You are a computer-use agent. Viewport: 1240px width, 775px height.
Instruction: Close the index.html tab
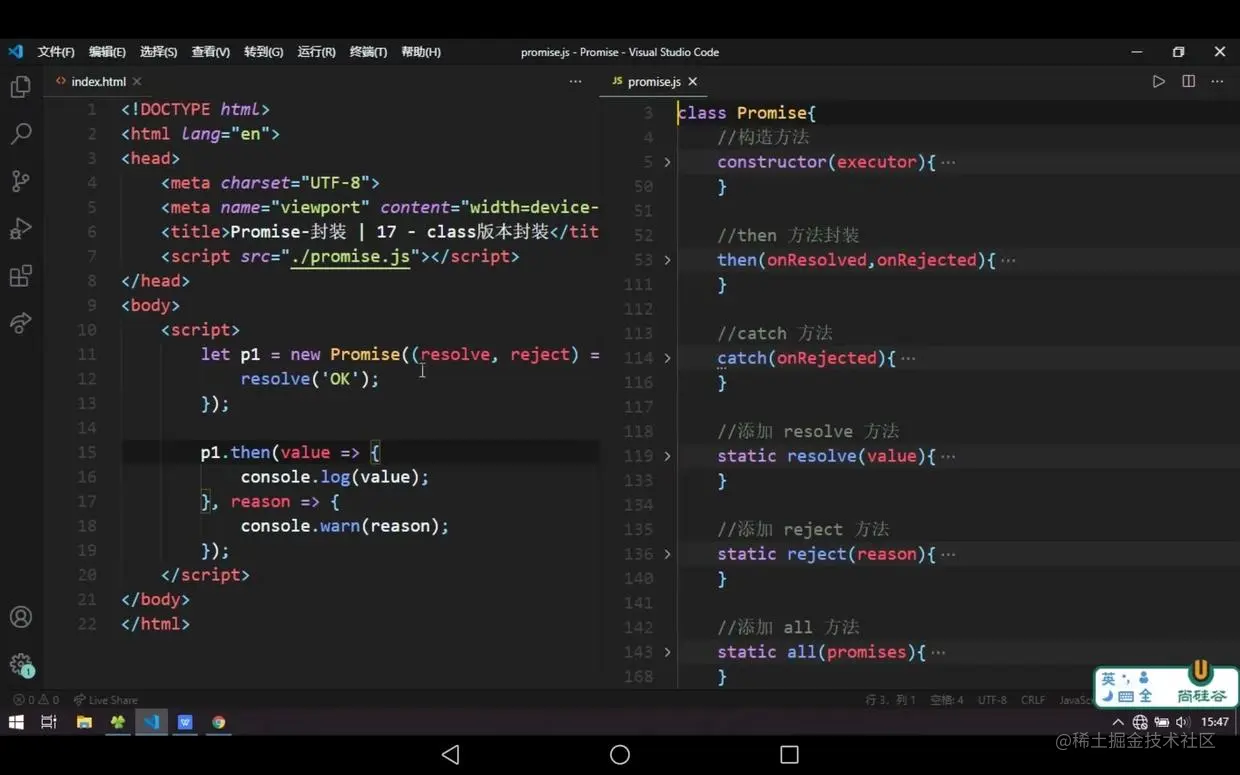tap(137, 82)
